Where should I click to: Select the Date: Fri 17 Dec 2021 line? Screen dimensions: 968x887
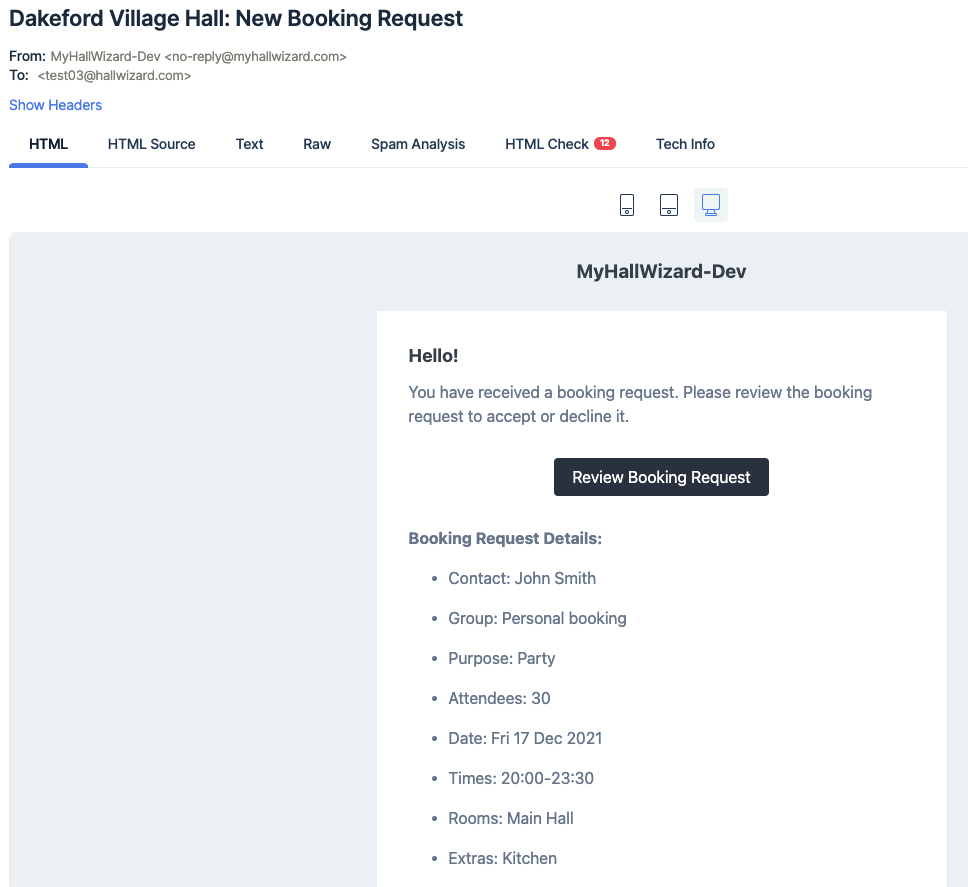[x=525, y=739]
